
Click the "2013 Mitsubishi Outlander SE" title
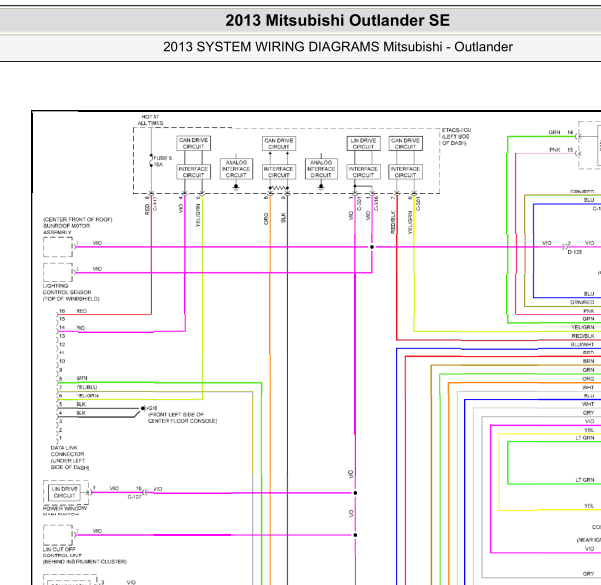point(337,20)
